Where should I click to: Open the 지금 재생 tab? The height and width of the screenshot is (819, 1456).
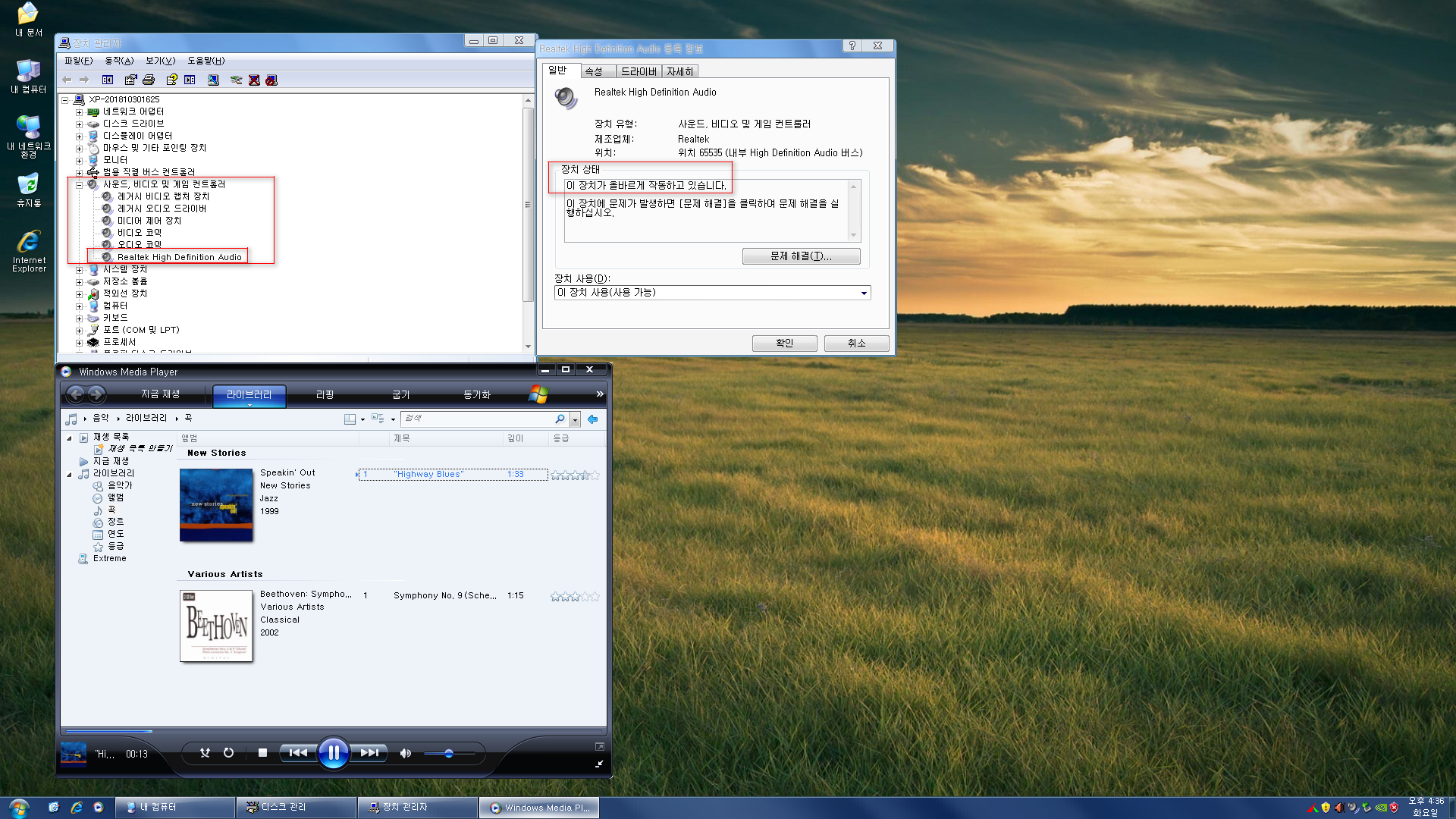[160, 394]
